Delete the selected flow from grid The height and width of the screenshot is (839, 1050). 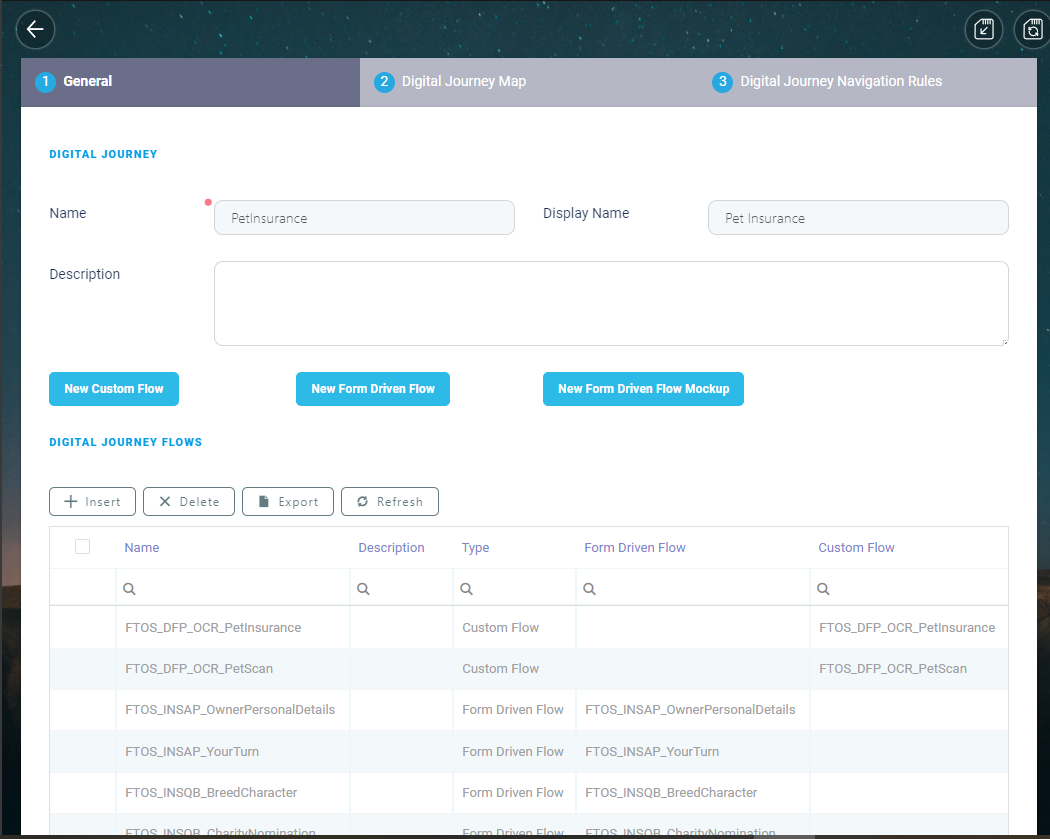[x=189, y=502]
